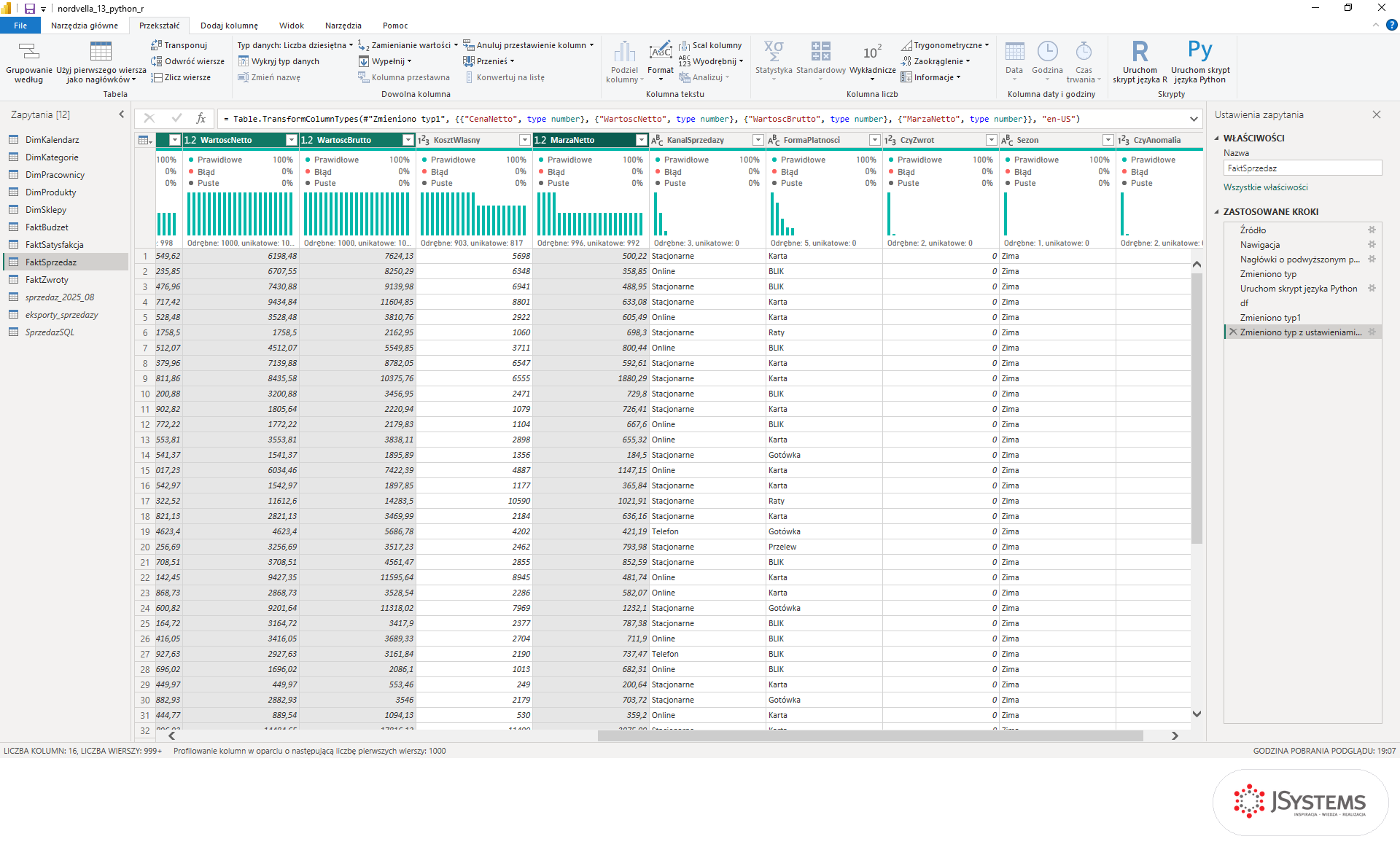Open gear settings for Źródło step
The image size is (1400, 847).
[x=1372, y=230]
